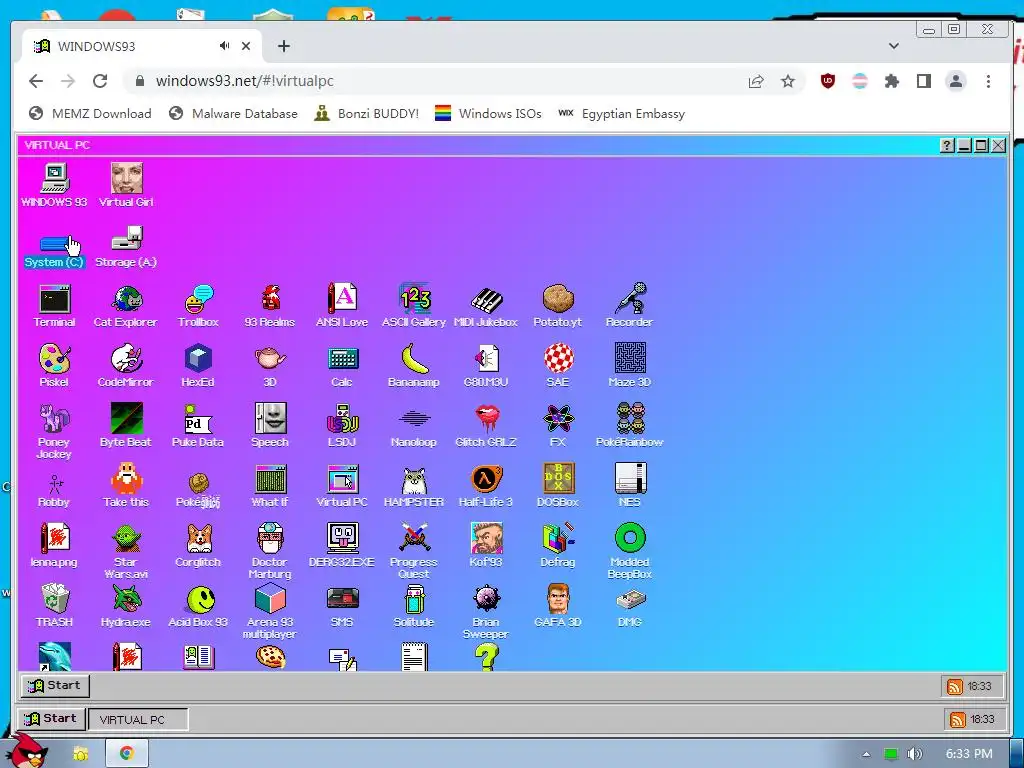Open Virtual Girl icon
The height and width of the screenshot is (768, 1024).
coord(126,185)
